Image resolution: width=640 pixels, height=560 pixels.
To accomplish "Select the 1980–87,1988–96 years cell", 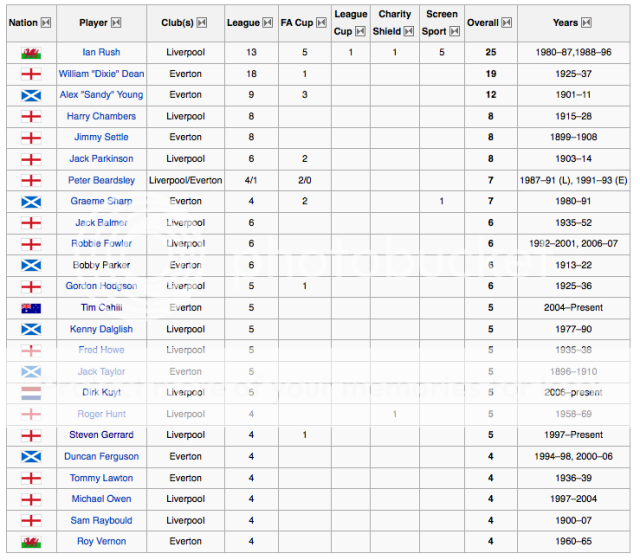I will point(573,52).
